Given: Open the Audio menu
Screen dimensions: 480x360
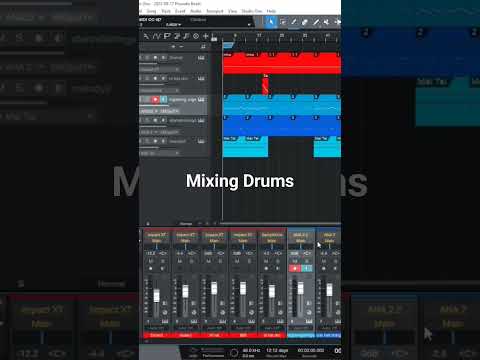Looking at the screenshot, I should coord(196,11).
